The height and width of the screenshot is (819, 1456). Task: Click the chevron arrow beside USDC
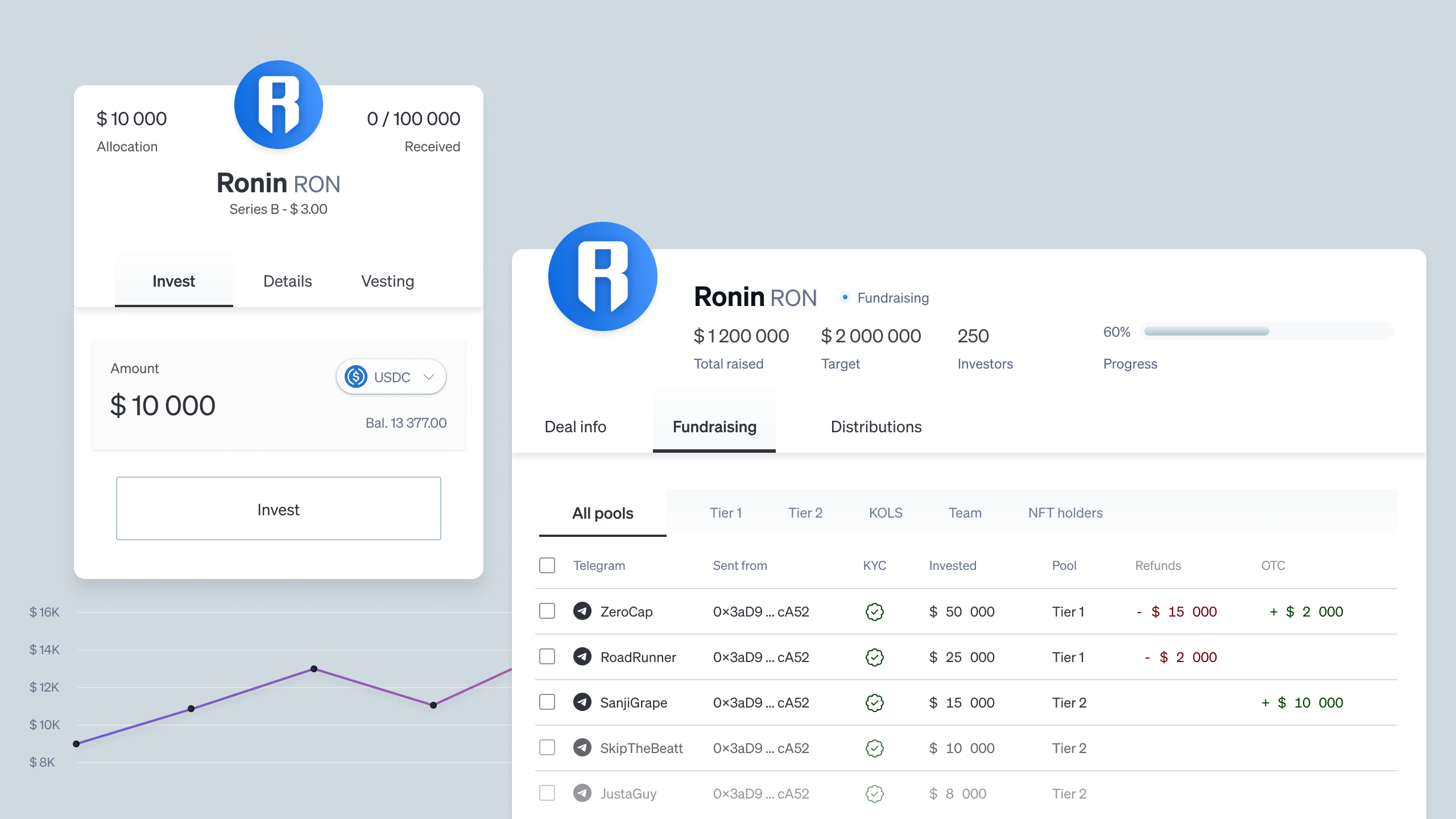coord(429,377)
